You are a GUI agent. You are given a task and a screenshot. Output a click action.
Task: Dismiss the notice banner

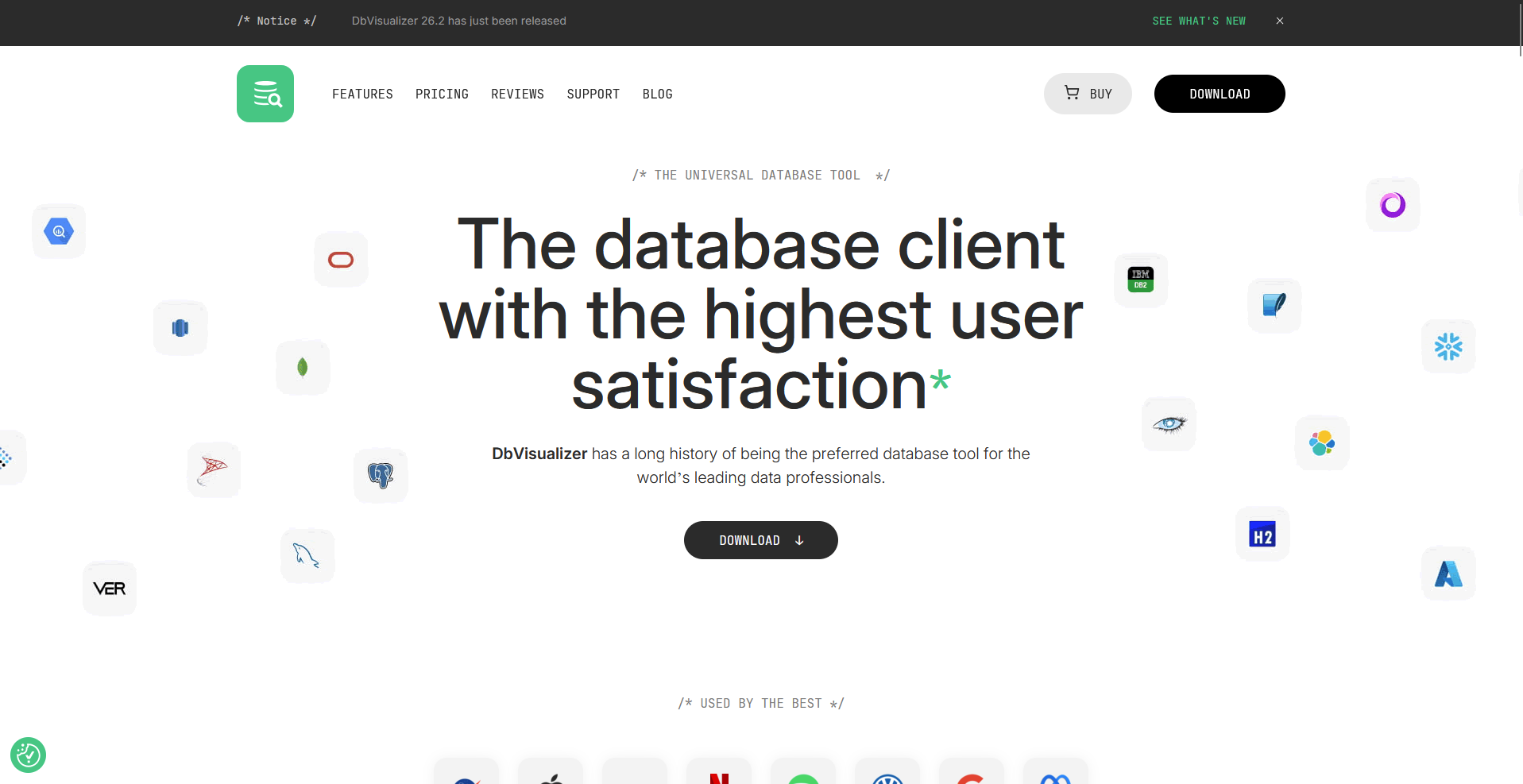point(1280,21)
